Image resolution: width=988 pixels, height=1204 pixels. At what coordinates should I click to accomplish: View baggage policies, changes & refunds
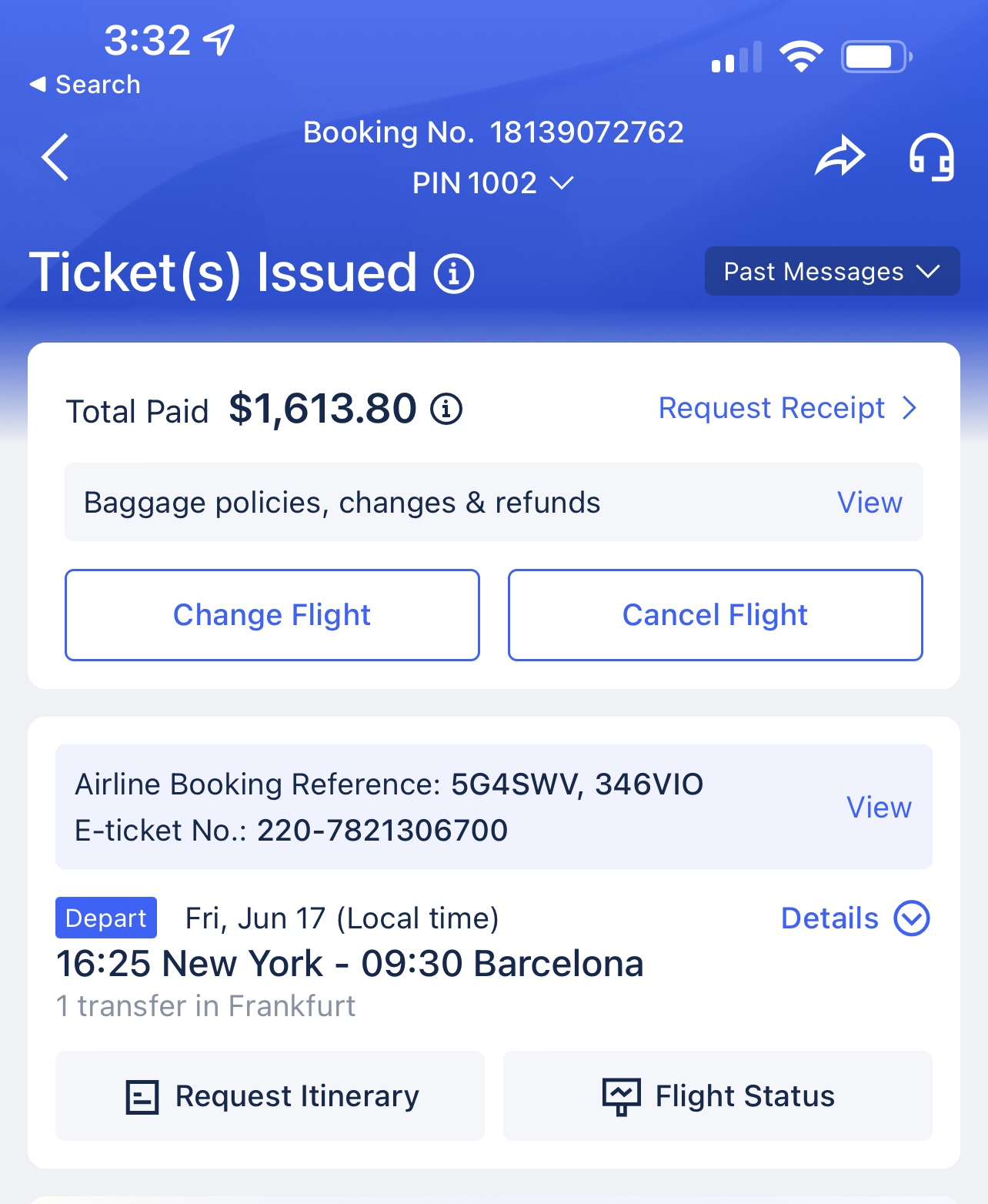[870, 503]
